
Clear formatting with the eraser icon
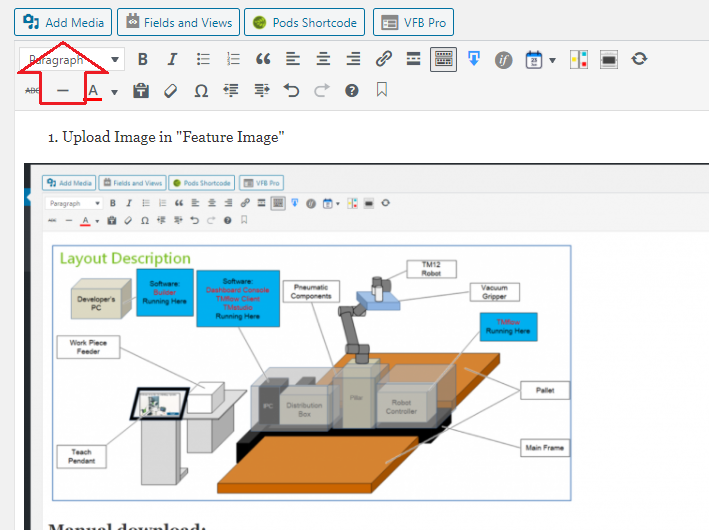coord(170,91)
